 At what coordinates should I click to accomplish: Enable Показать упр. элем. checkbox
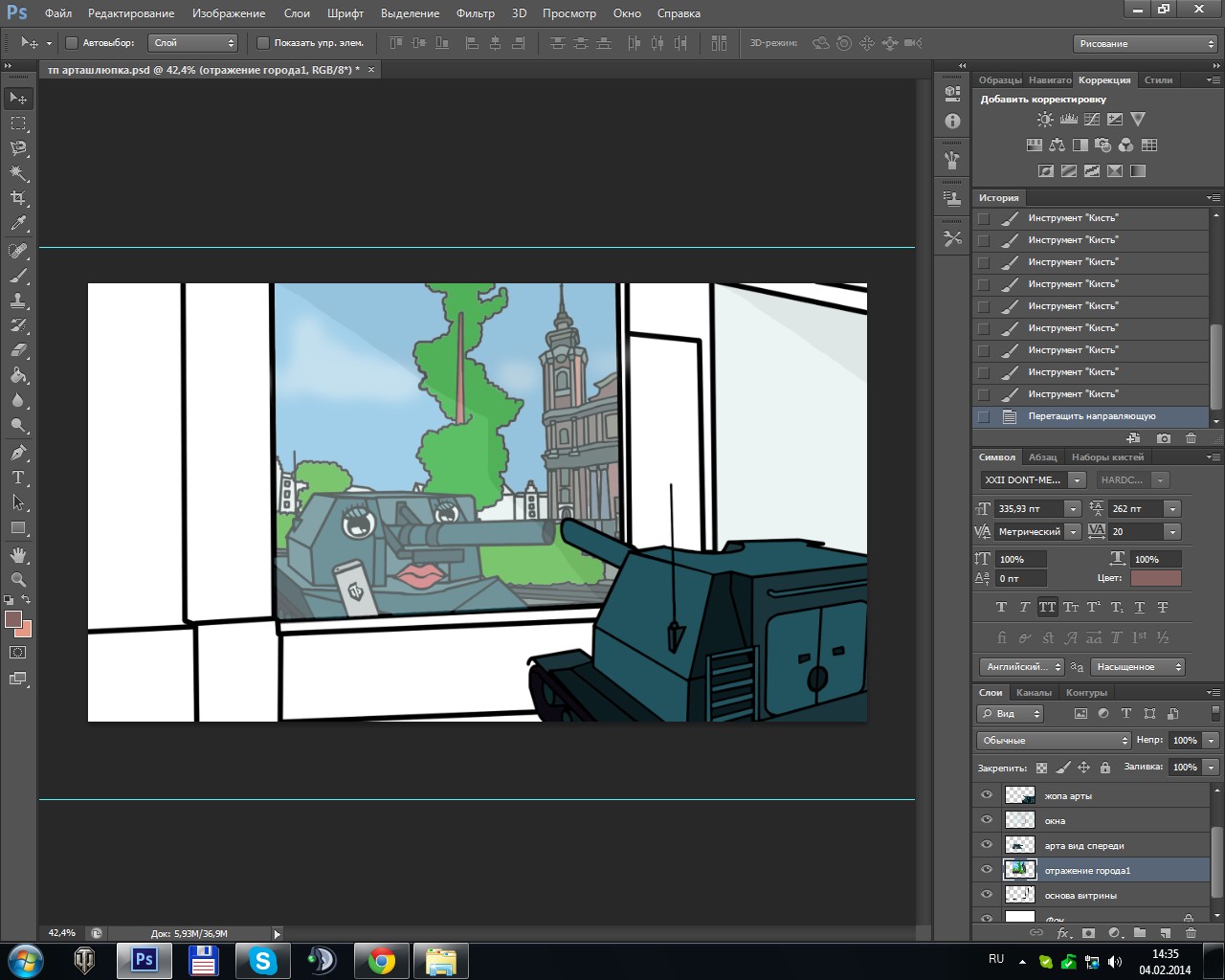(263, 43)
